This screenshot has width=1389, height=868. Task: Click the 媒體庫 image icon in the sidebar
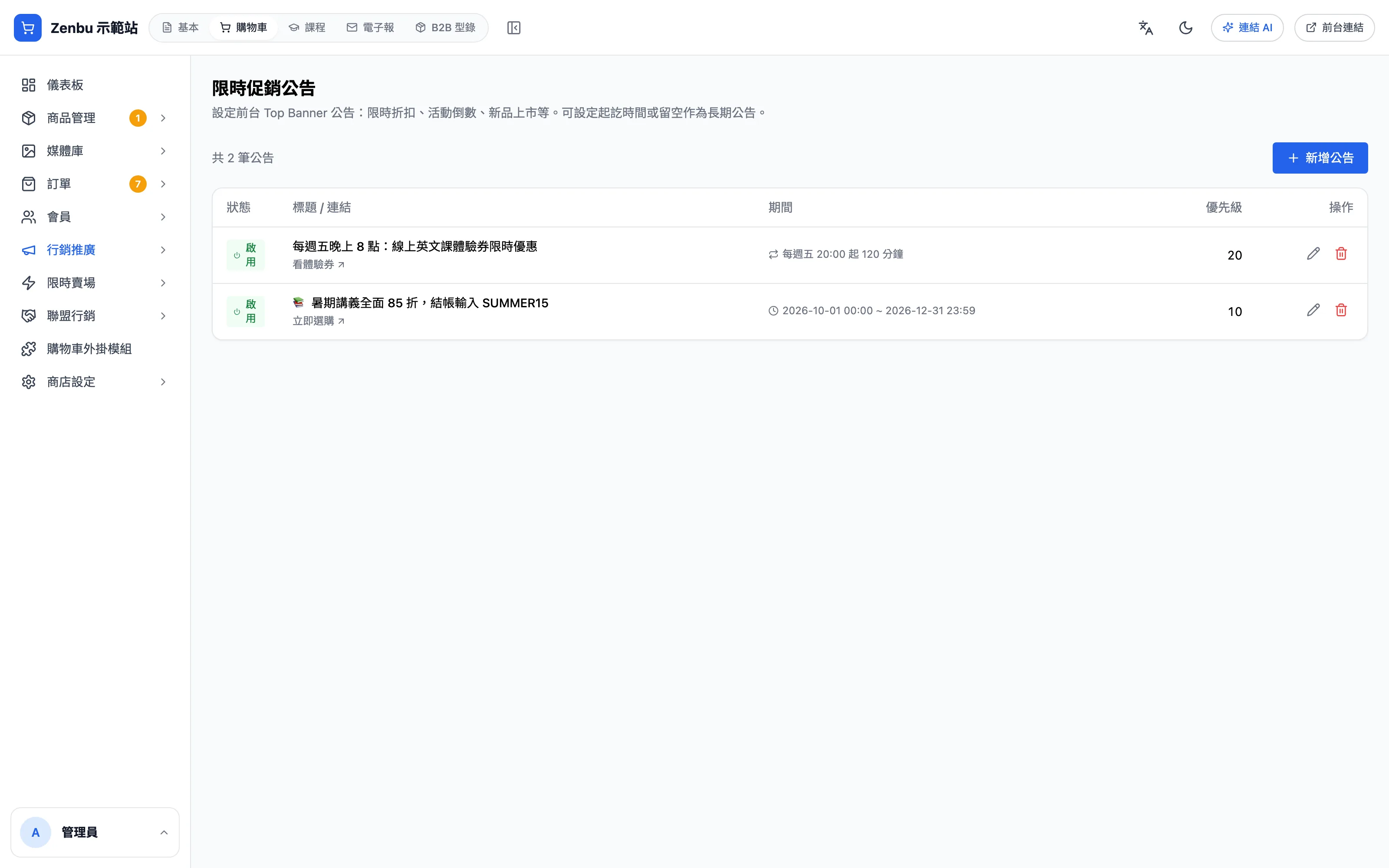click(29, 151)
